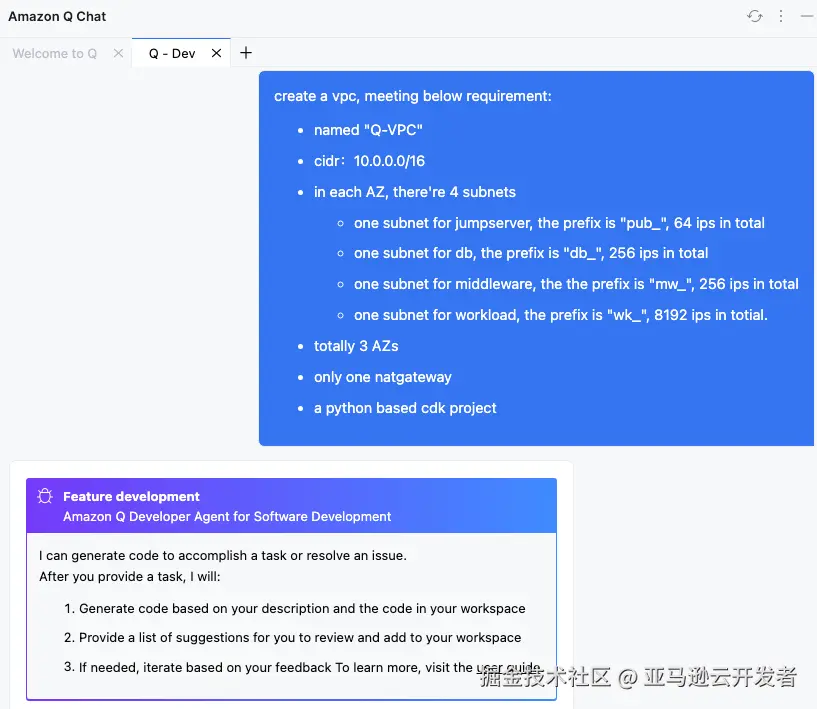Click the middleware subnet line with 'mw_' prefix

tap(576, 284)
